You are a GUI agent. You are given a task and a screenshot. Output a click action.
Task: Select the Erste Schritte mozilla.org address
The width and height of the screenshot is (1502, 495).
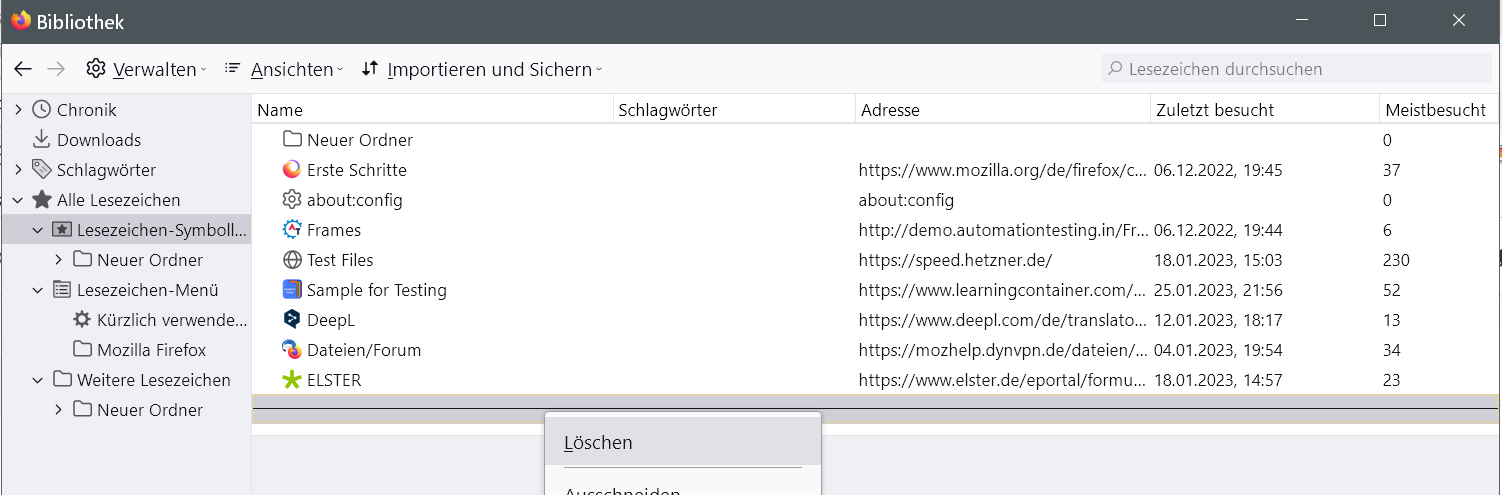point(1002,170)
